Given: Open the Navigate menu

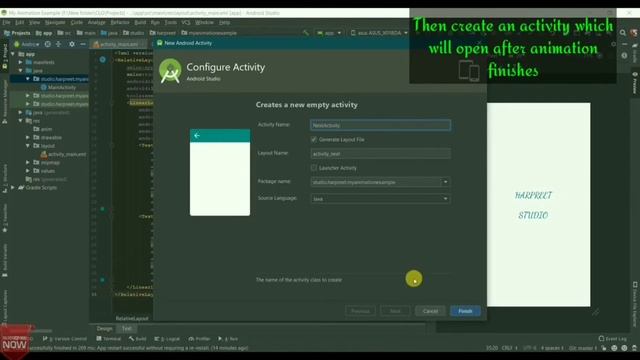Looking at the screenshot, I should pyautogui.click(x=55, y=22).
